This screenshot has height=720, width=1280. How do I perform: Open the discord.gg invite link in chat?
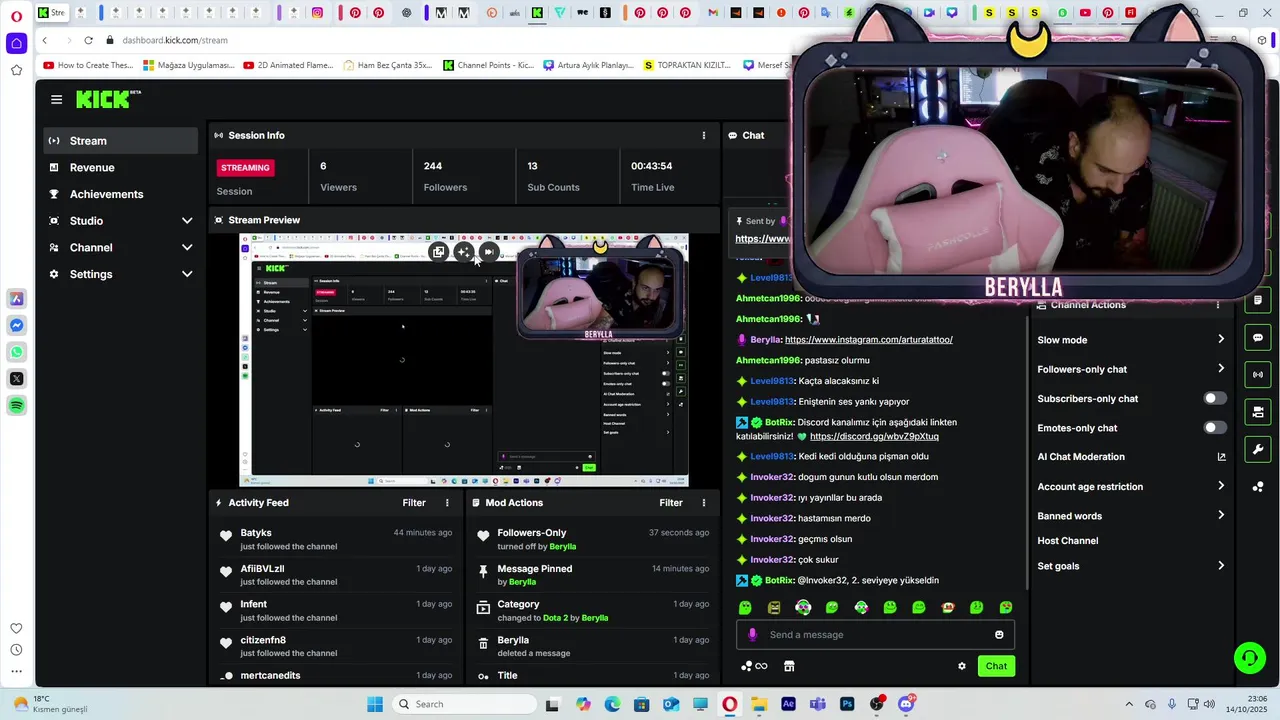tap(874, 437)
